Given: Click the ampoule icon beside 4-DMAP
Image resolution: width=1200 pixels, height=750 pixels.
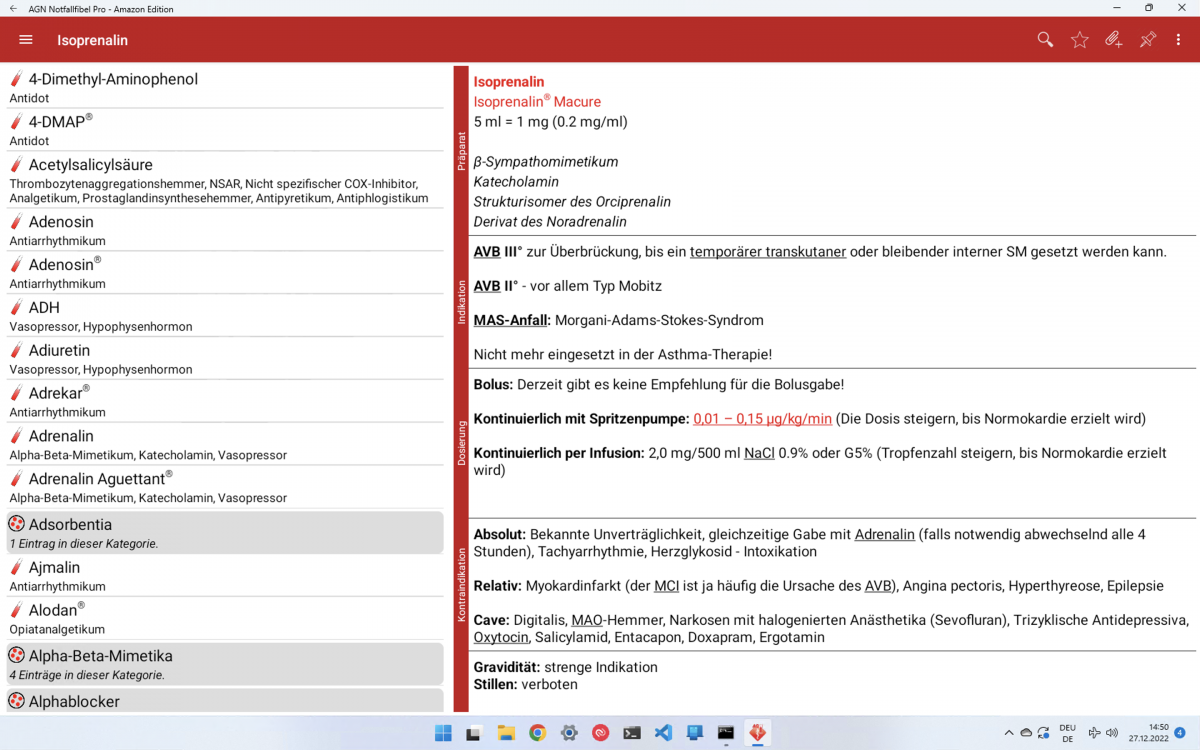Looking at the screenshot, I should 17,122.
